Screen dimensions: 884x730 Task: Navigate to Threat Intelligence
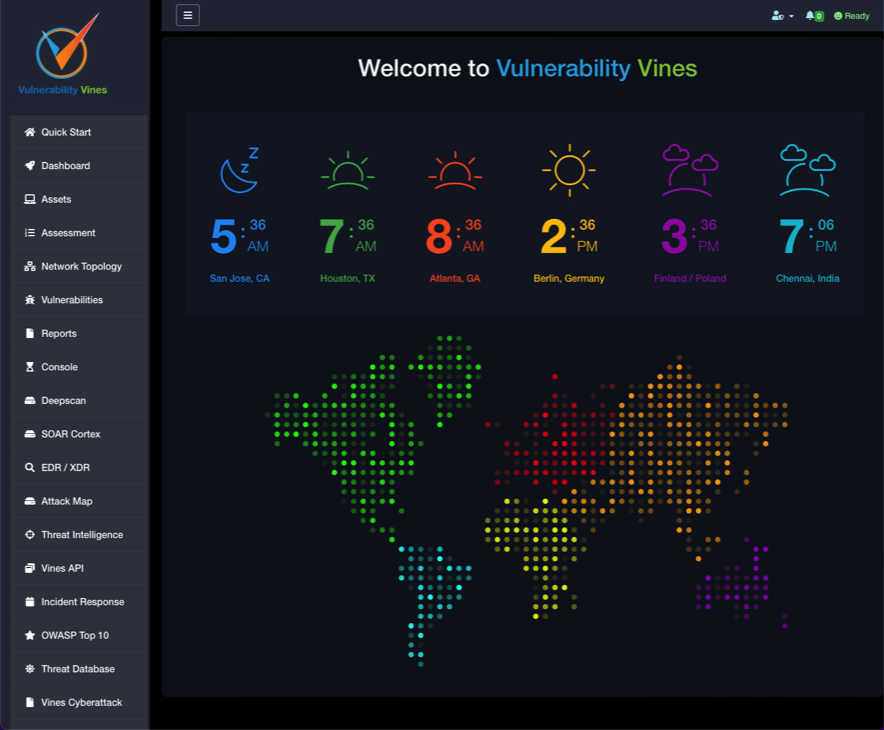[x=82, y=535]
